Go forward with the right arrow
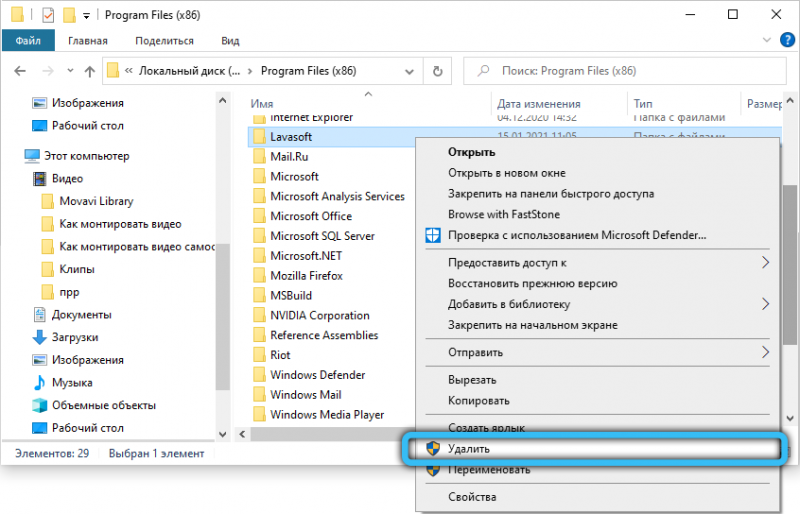The image size is (800, 514). pos(47,71)
